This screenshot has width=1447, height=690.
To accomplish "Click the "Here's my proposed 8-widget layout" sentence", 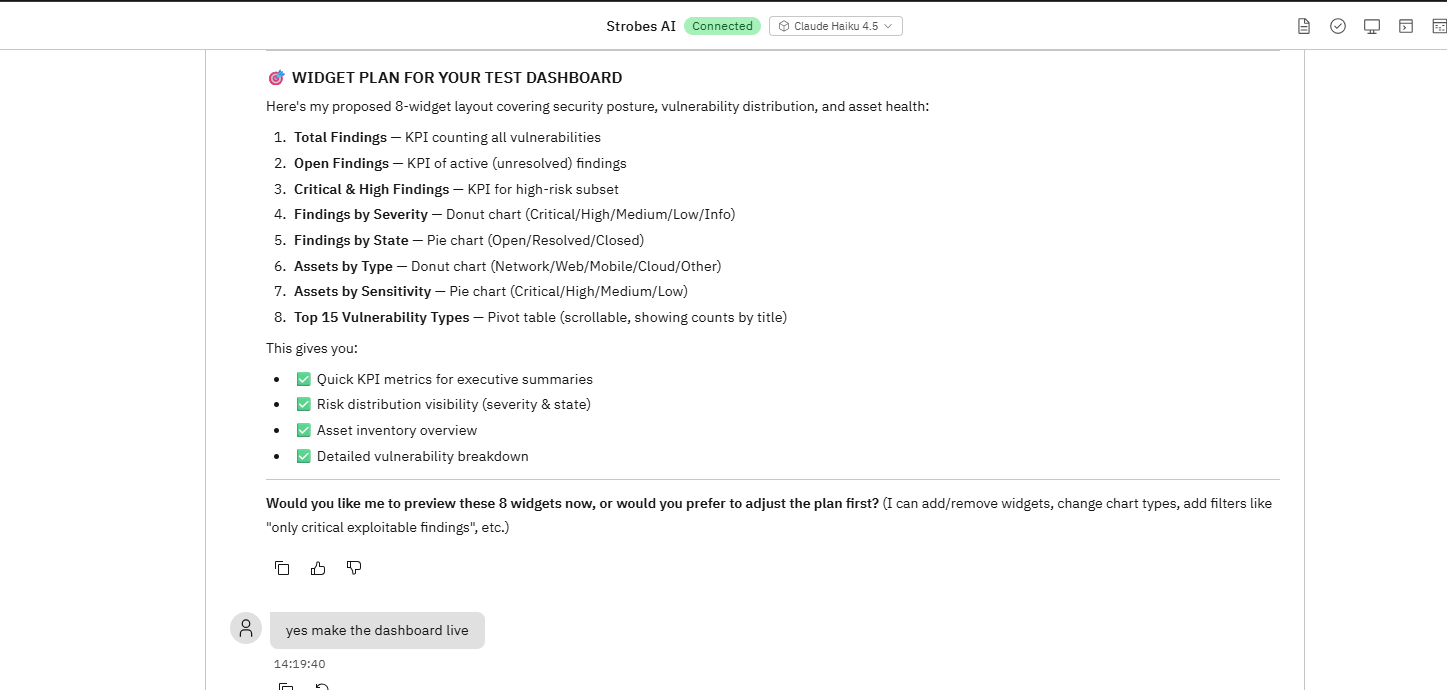I will pos(598,106).
